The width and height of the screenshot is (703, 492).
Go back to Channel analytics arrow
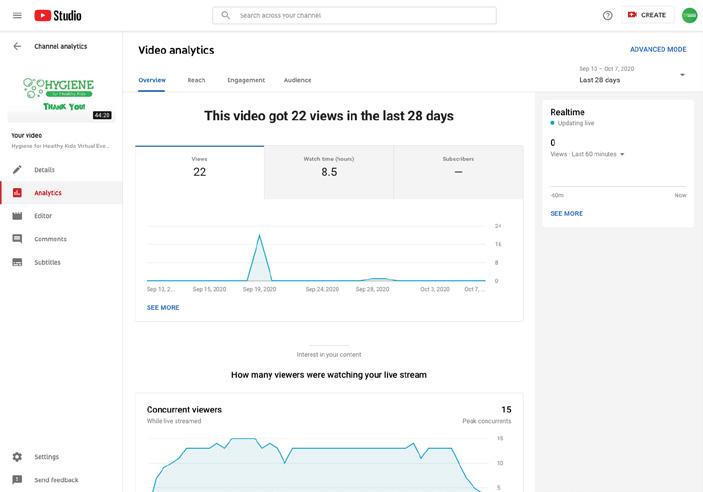tap(17, 46)
